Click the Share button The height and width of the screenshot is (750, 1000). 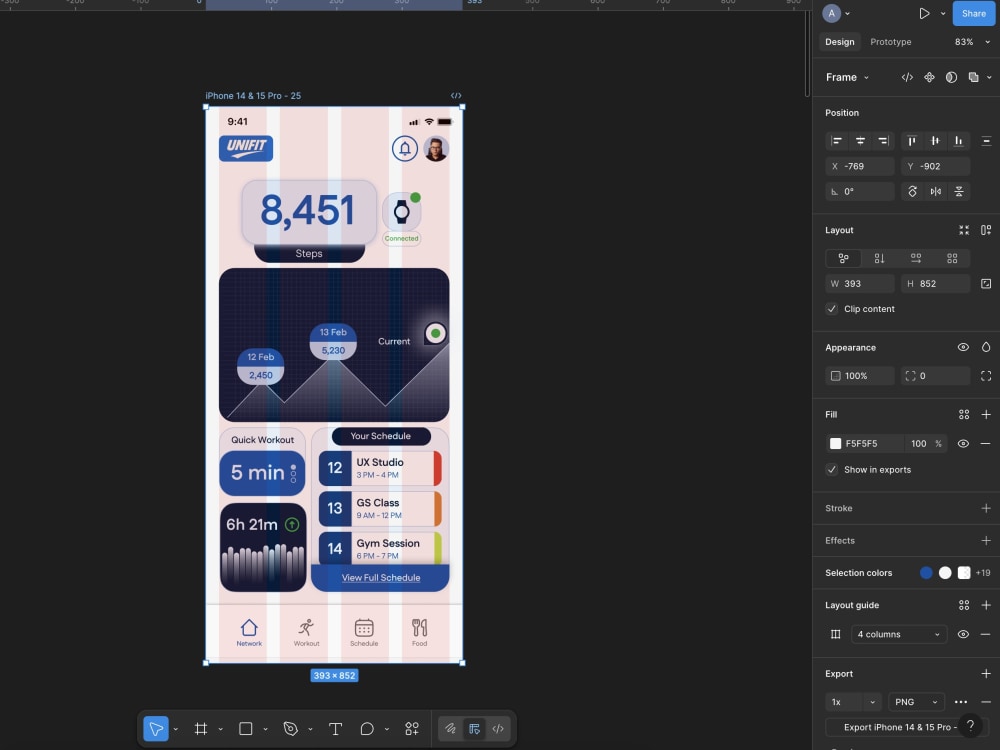pyautogui.click(x=973, y=13)
